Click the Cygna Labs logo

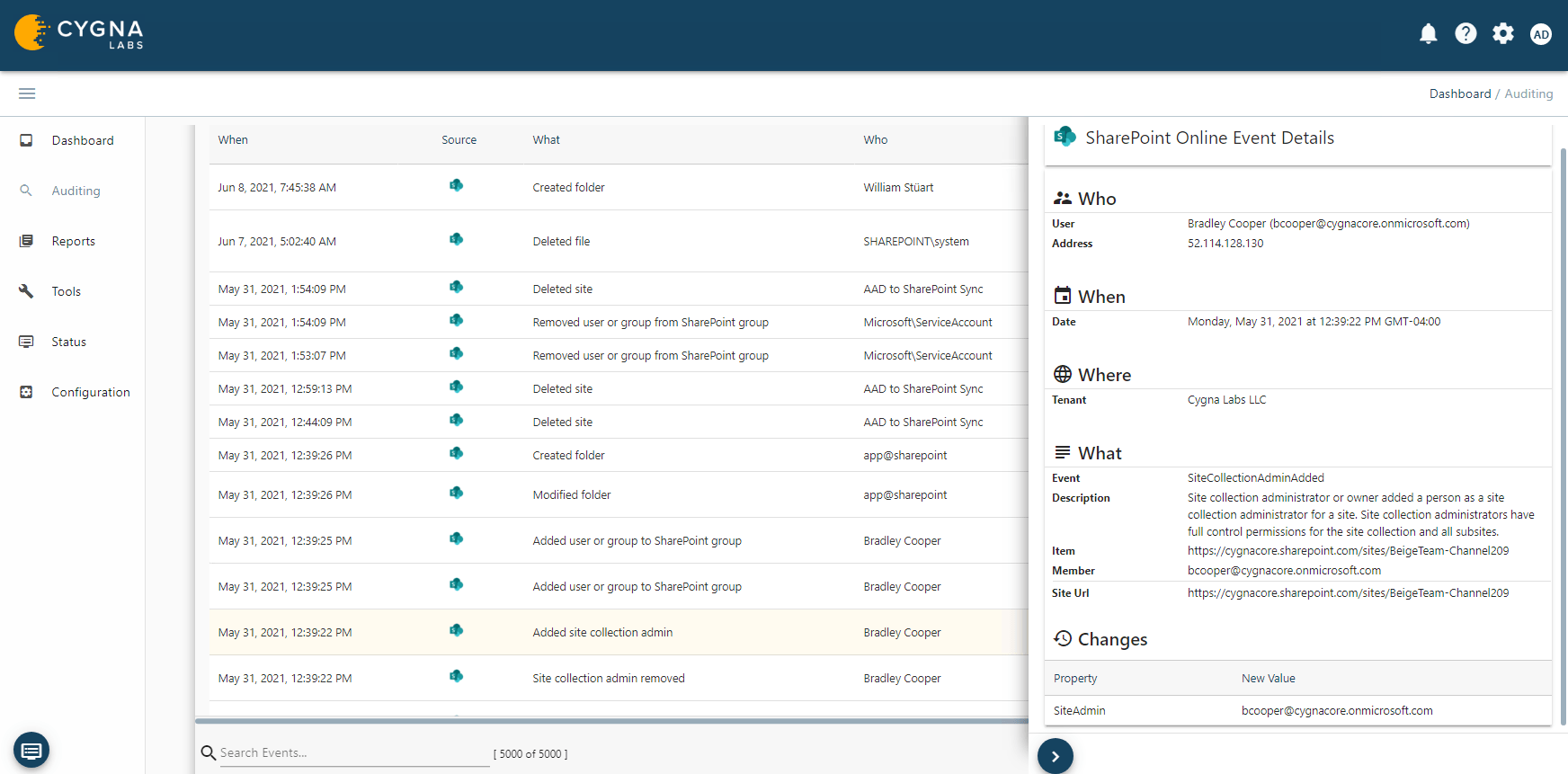79,33
